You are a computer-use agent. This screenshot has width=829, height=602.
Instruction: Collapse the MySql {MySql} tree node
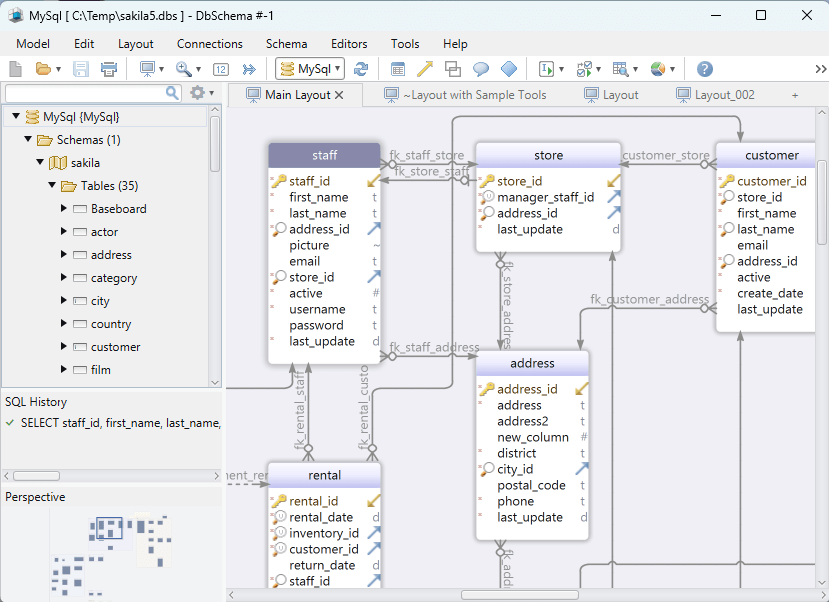click(x=16, y=116)
